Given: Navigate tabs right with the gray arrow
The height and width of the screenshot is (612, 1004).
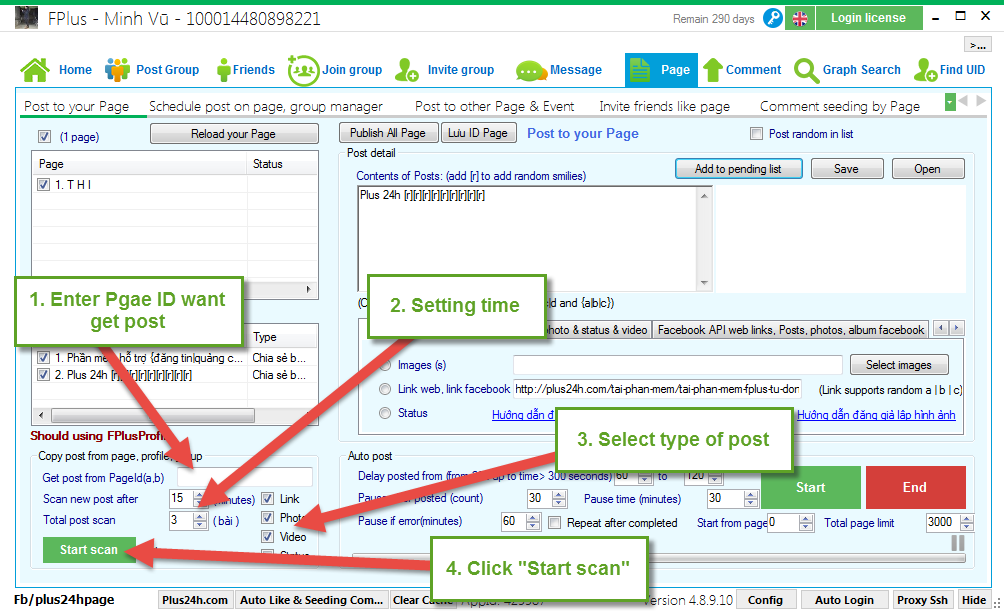Looking at the screenshot, I should click(x=980, y=101).
